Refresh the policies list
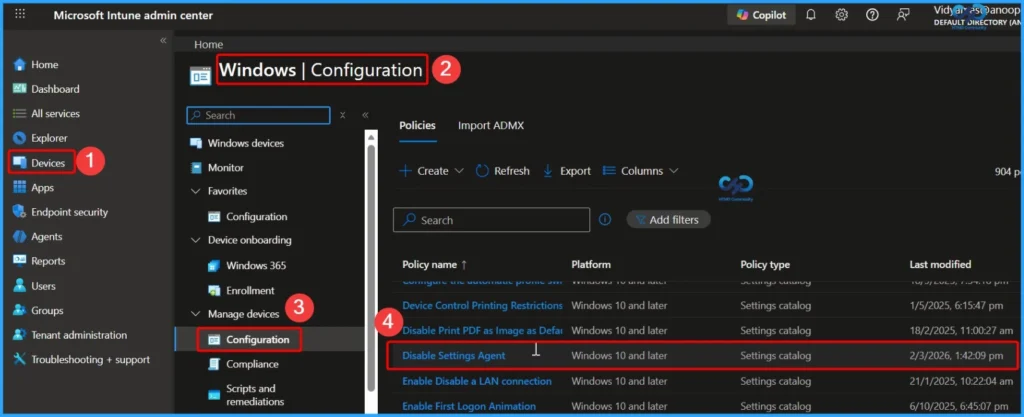Viewport: 1024px width, 417px height. [502, 171]
